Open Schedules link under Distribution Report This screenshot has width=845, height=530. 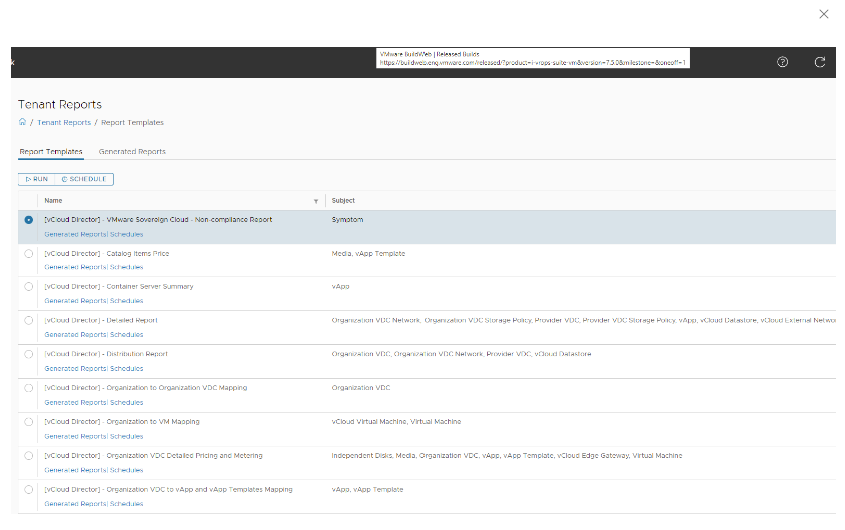(x=127, y=369)
